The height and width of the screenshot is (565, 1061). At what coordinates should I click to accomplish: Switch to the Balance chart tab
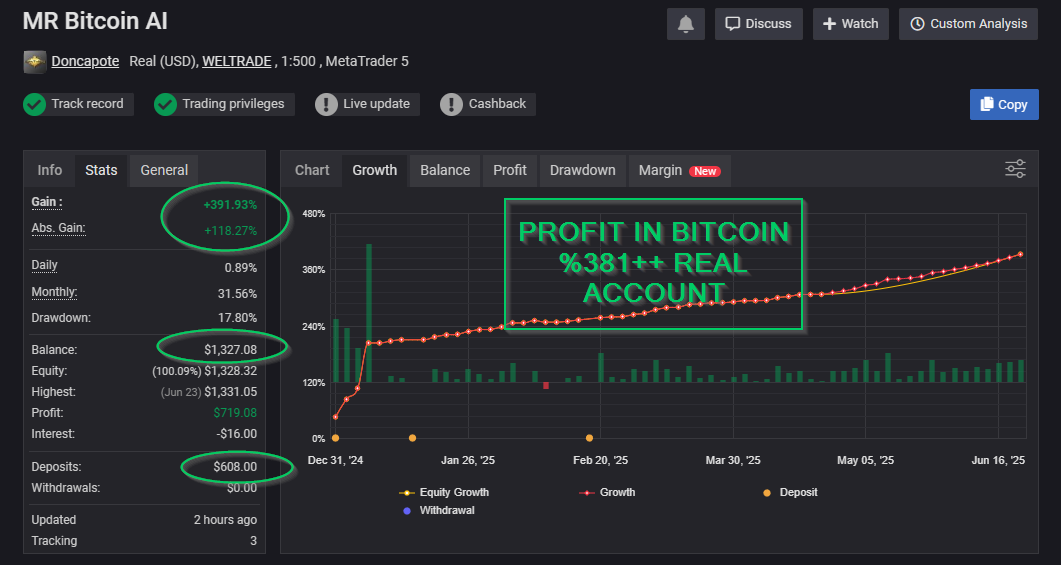pyautogui.click(x=445, y=170)
